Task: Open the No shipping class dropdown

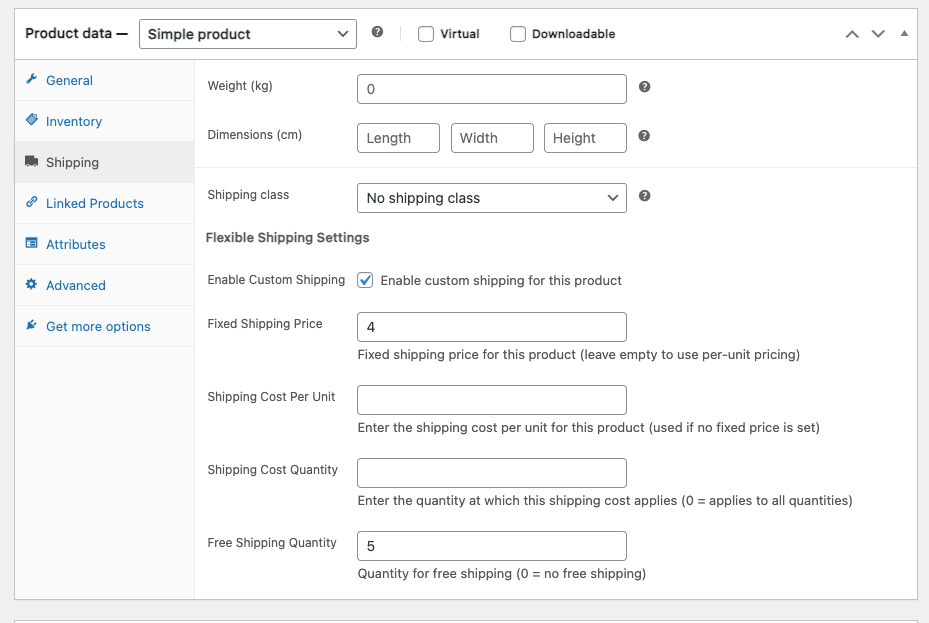Action: [491, 198]
